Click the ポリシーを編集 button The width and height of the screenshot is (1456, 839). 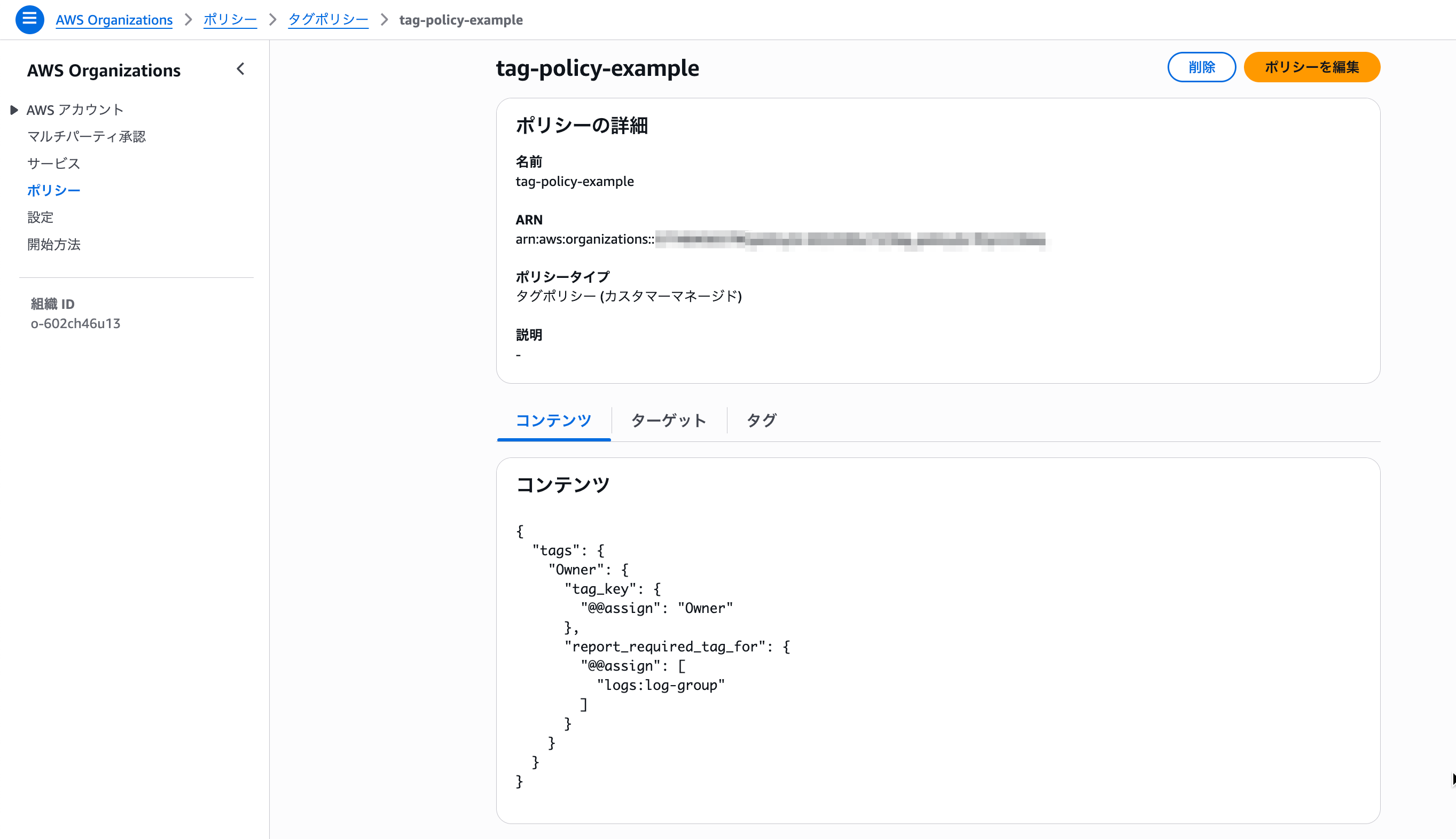[x=1311, y=67]
